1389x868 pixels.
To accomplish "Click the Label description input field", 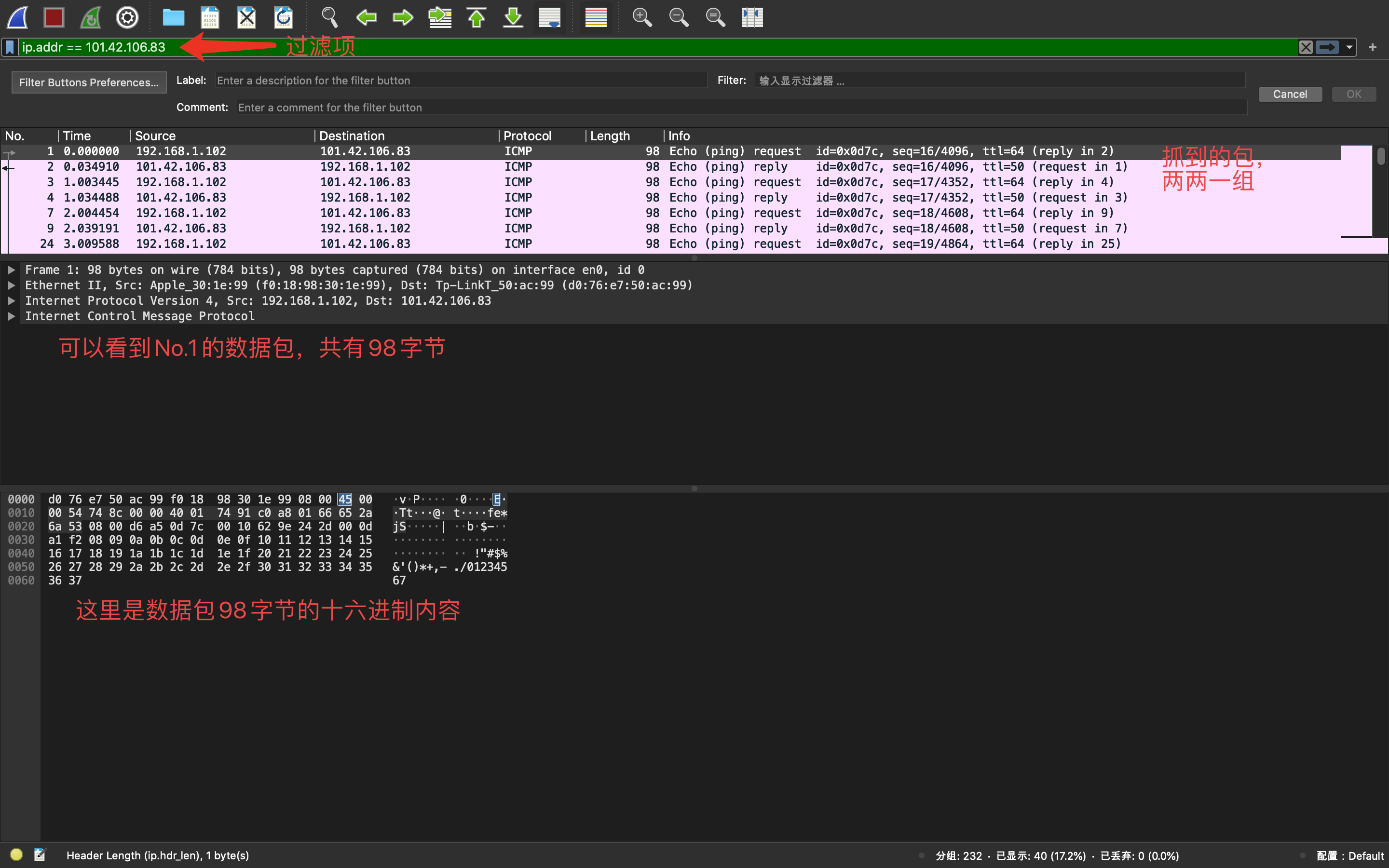I will coord(461,81).
